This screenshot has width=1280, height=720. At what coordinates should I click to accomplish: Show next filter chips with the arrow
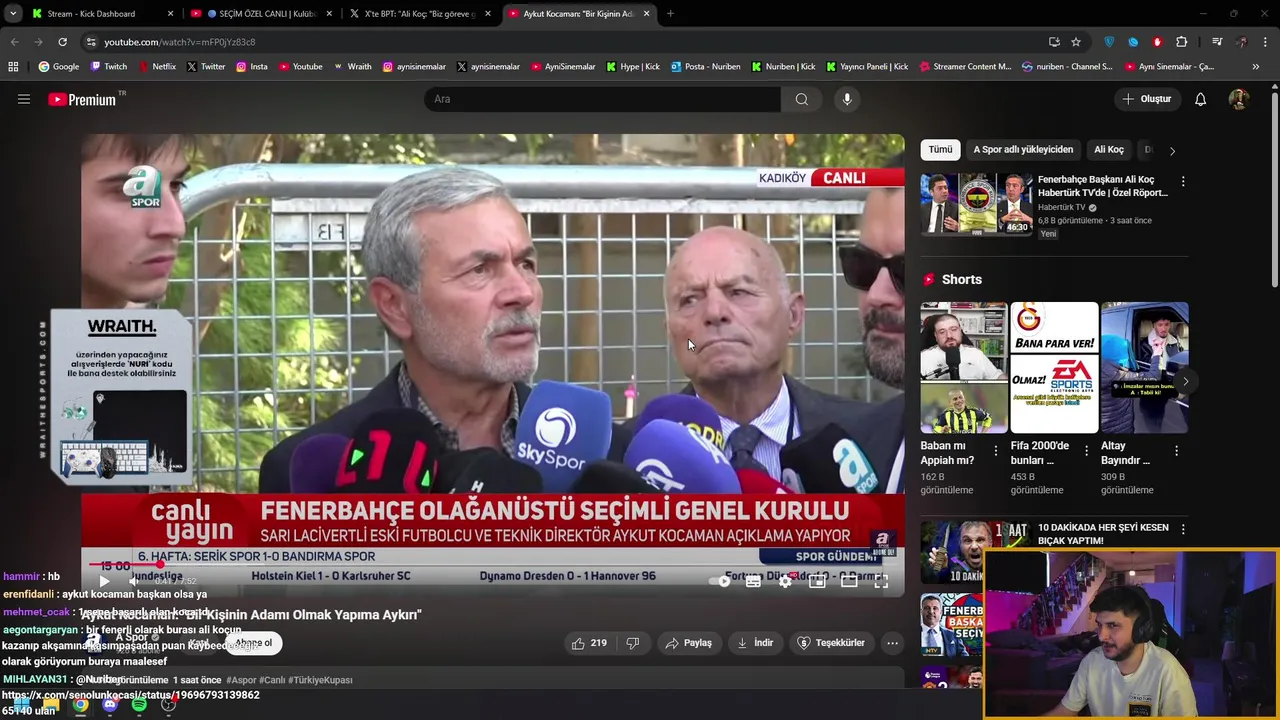click(1172, 150)
